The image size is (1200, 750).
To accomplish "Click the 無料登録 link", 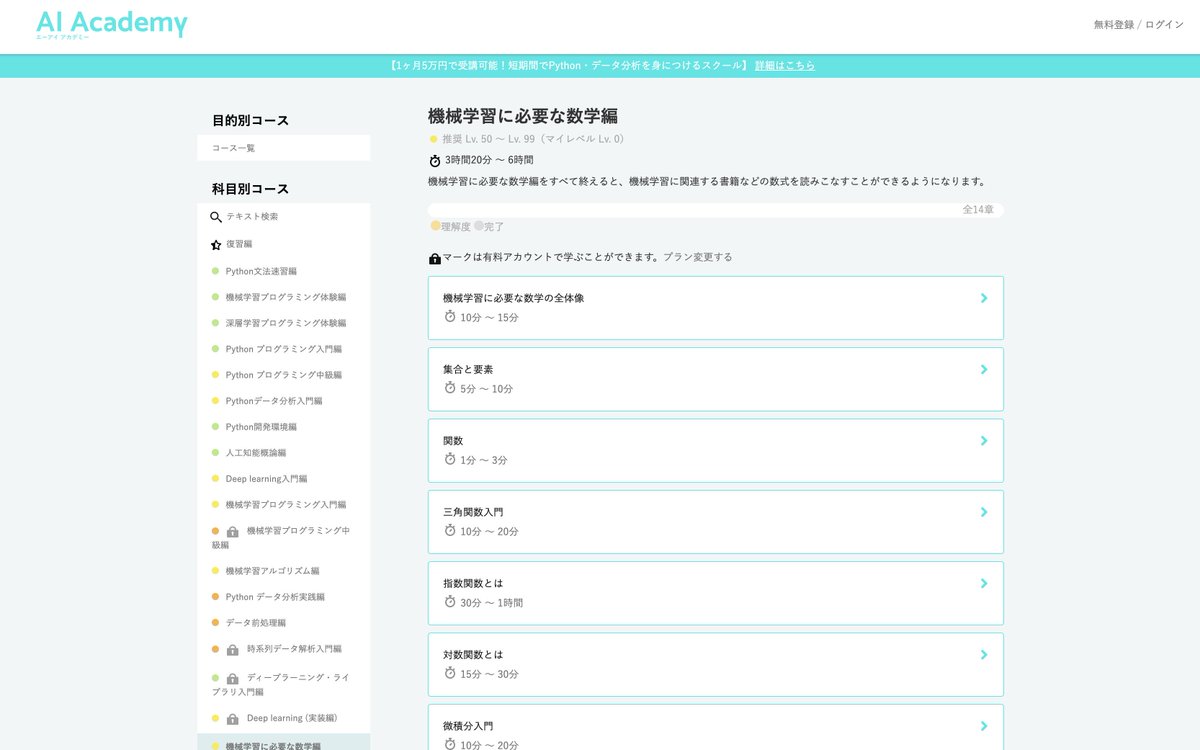I will (x=1114, y=25).
